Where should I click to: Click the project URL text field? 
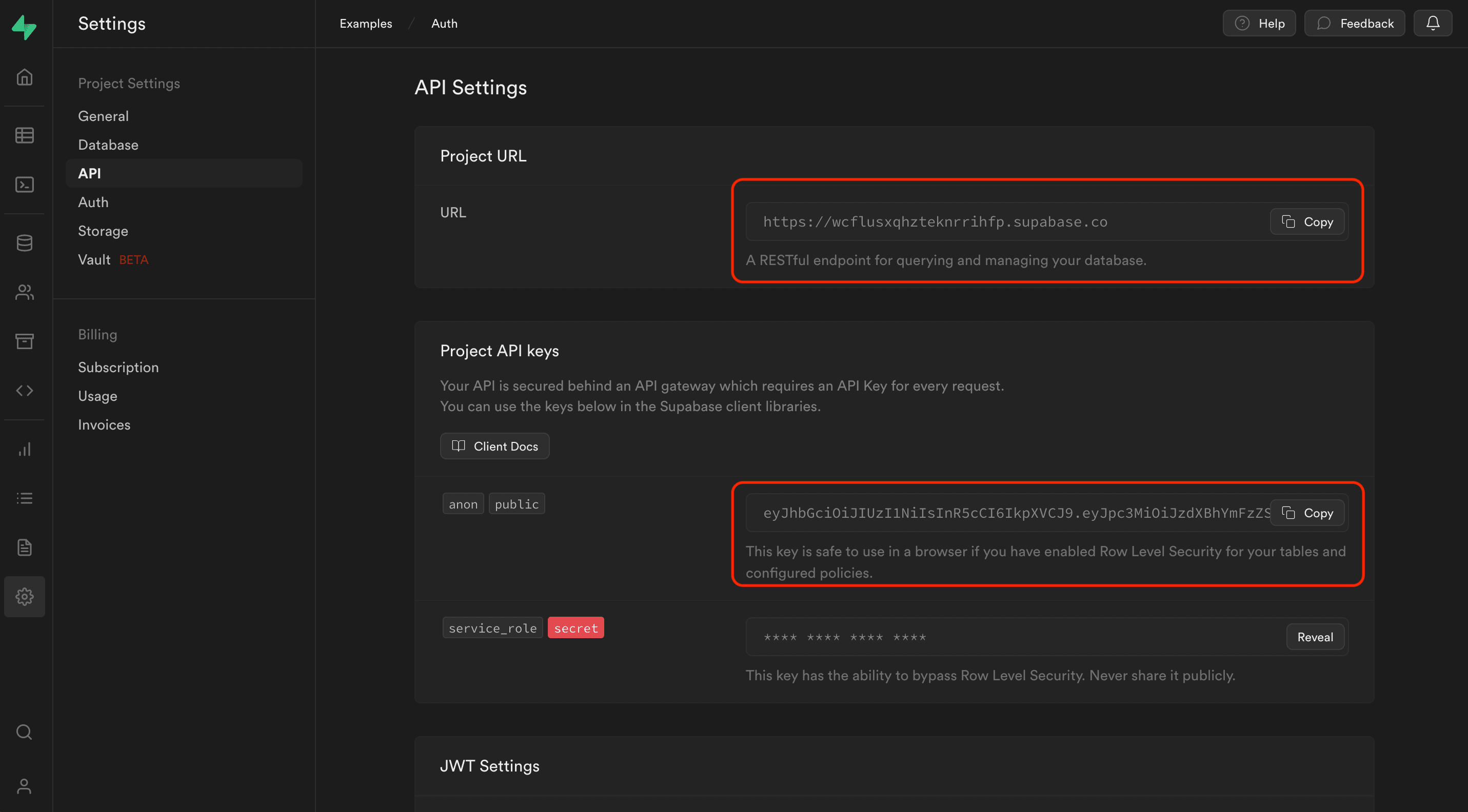(x=1003, y=221)
